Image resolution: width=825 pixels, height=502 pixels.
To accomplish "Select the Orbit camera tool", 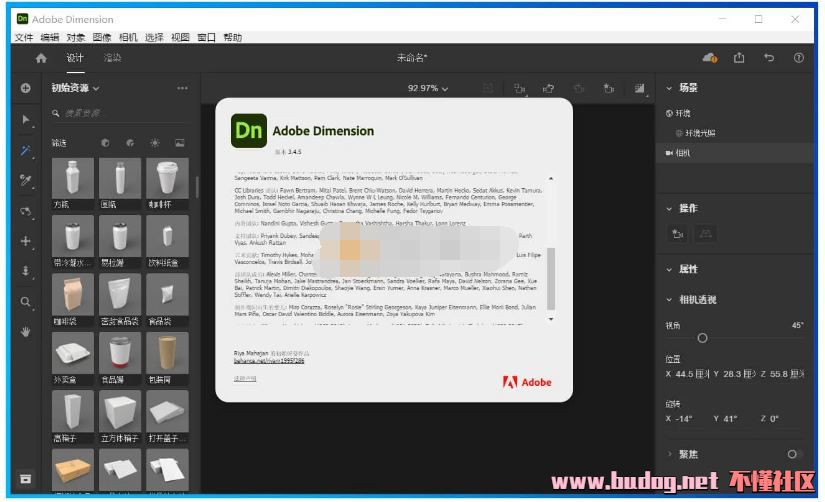I will (25, 211).
